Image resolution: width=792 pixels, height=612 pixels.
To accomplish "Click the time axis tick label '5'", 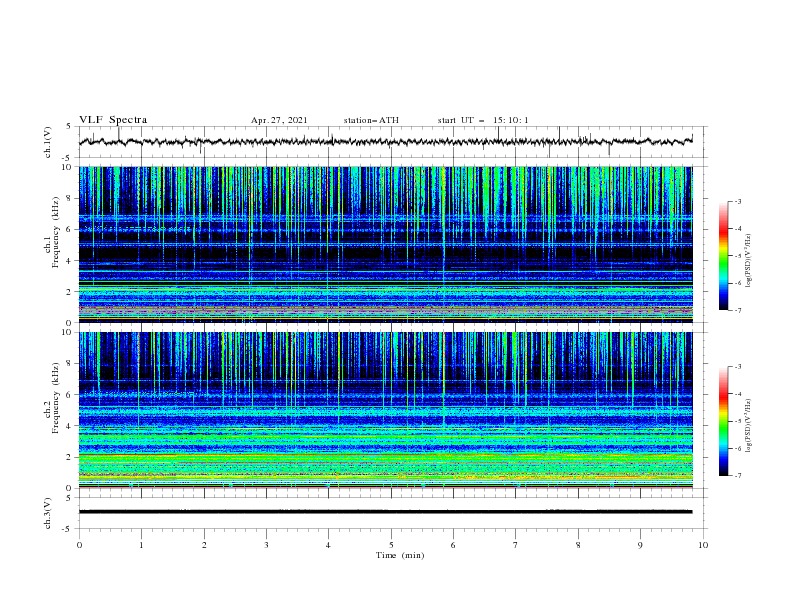I will 391,545.
